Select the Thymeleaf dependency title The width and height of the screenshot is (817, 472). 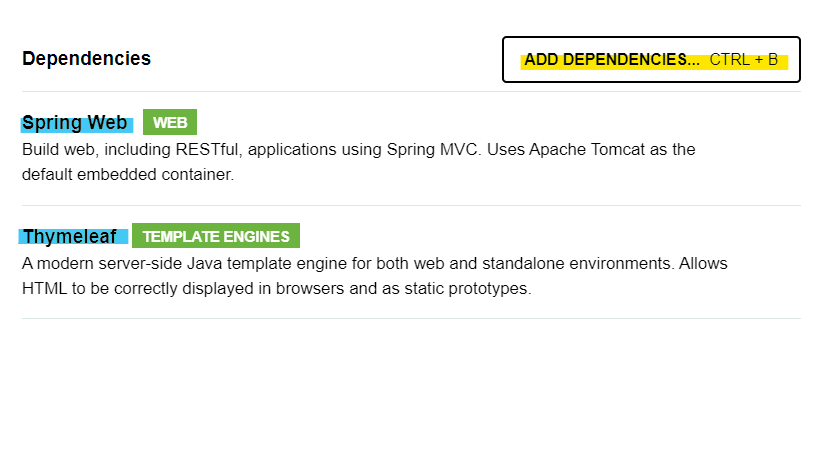point(69,237)
